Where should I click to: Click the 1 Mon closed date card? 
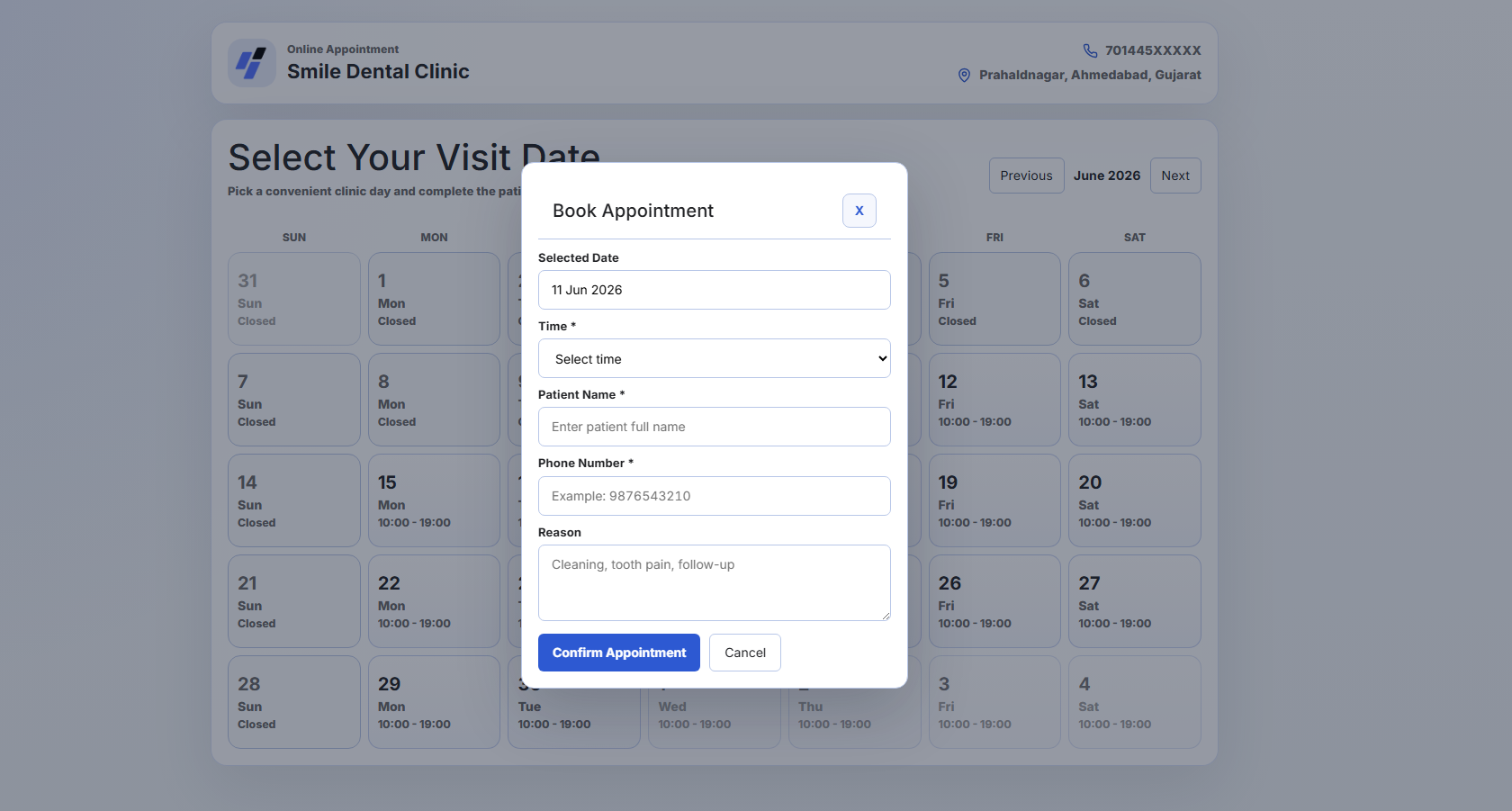click(434, 299)
